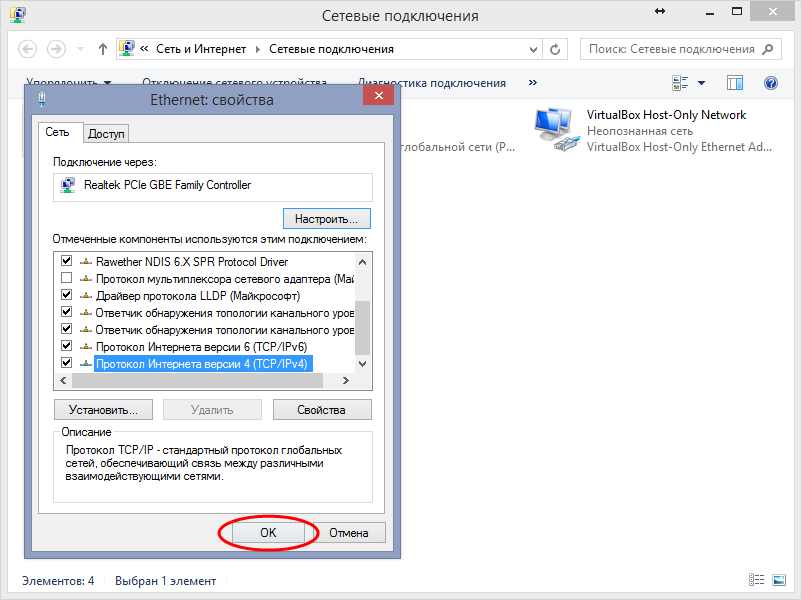Open the Network Connections window system menu icon
Viewport: 802px width, 600px height.
pos(18,15)
